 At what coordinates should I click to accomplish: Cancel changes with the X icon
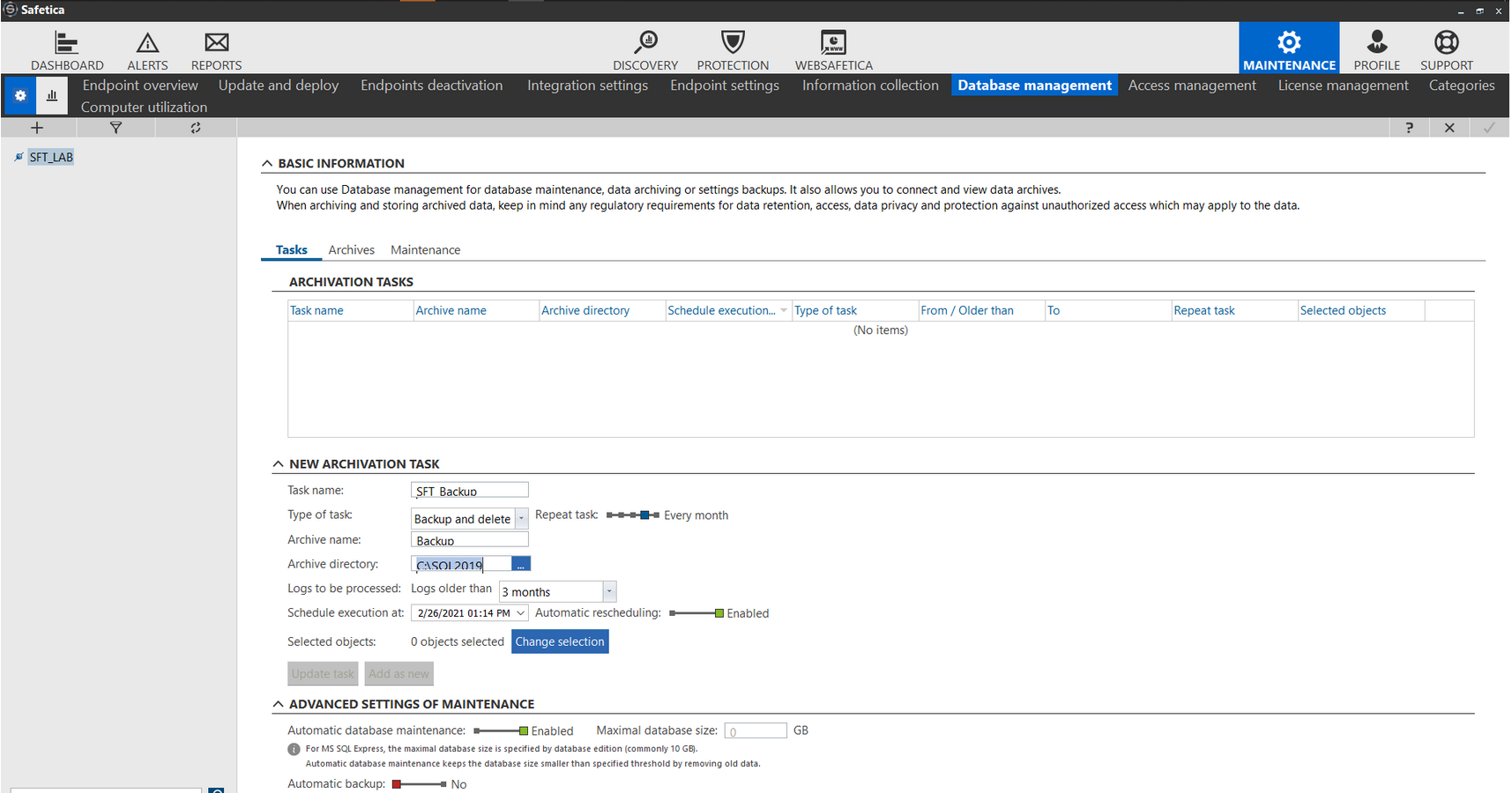pyautogui.click(x=1449, y=128)
